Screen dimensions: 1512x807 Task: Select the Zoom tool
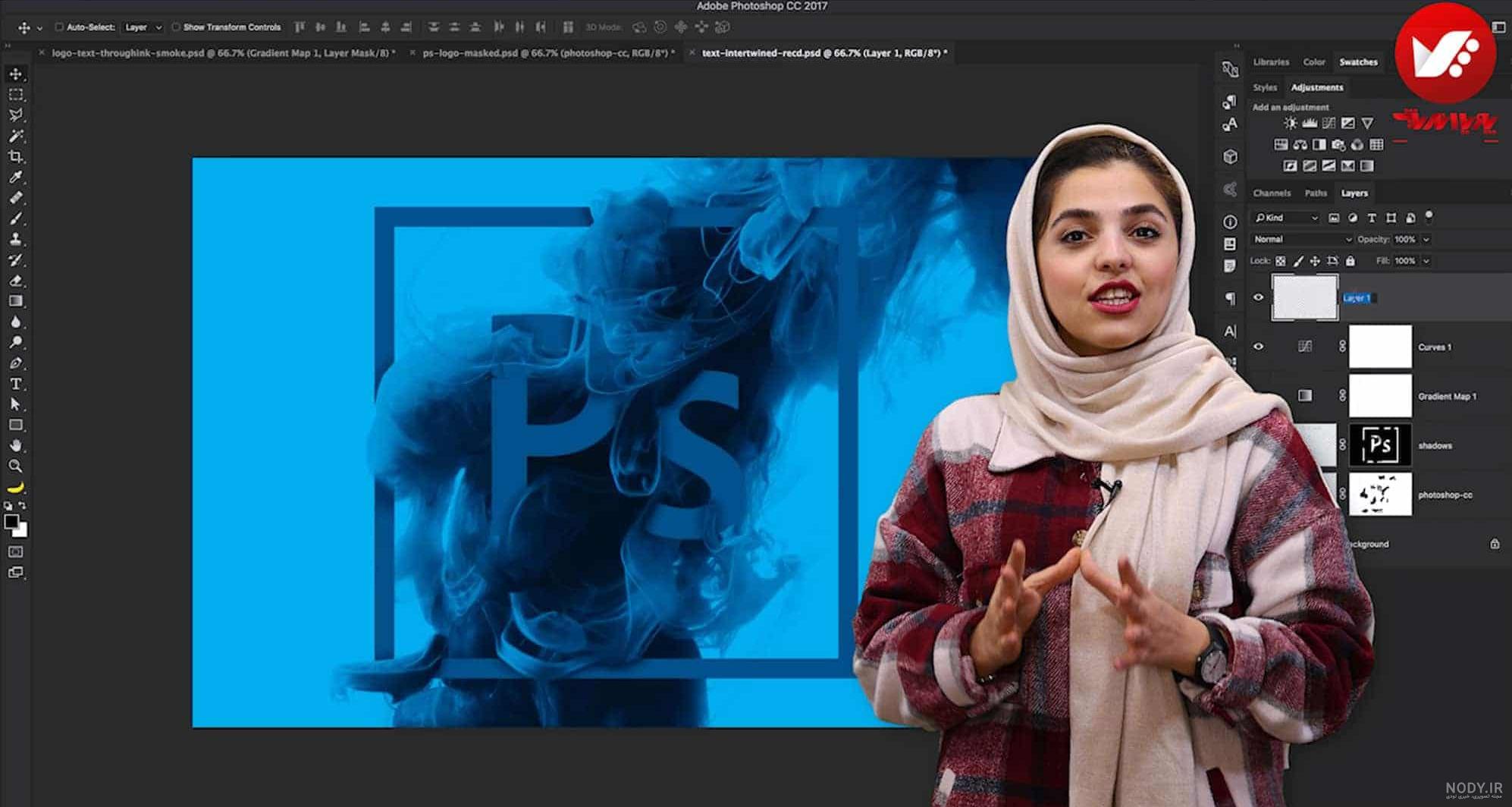pos(15,466)
